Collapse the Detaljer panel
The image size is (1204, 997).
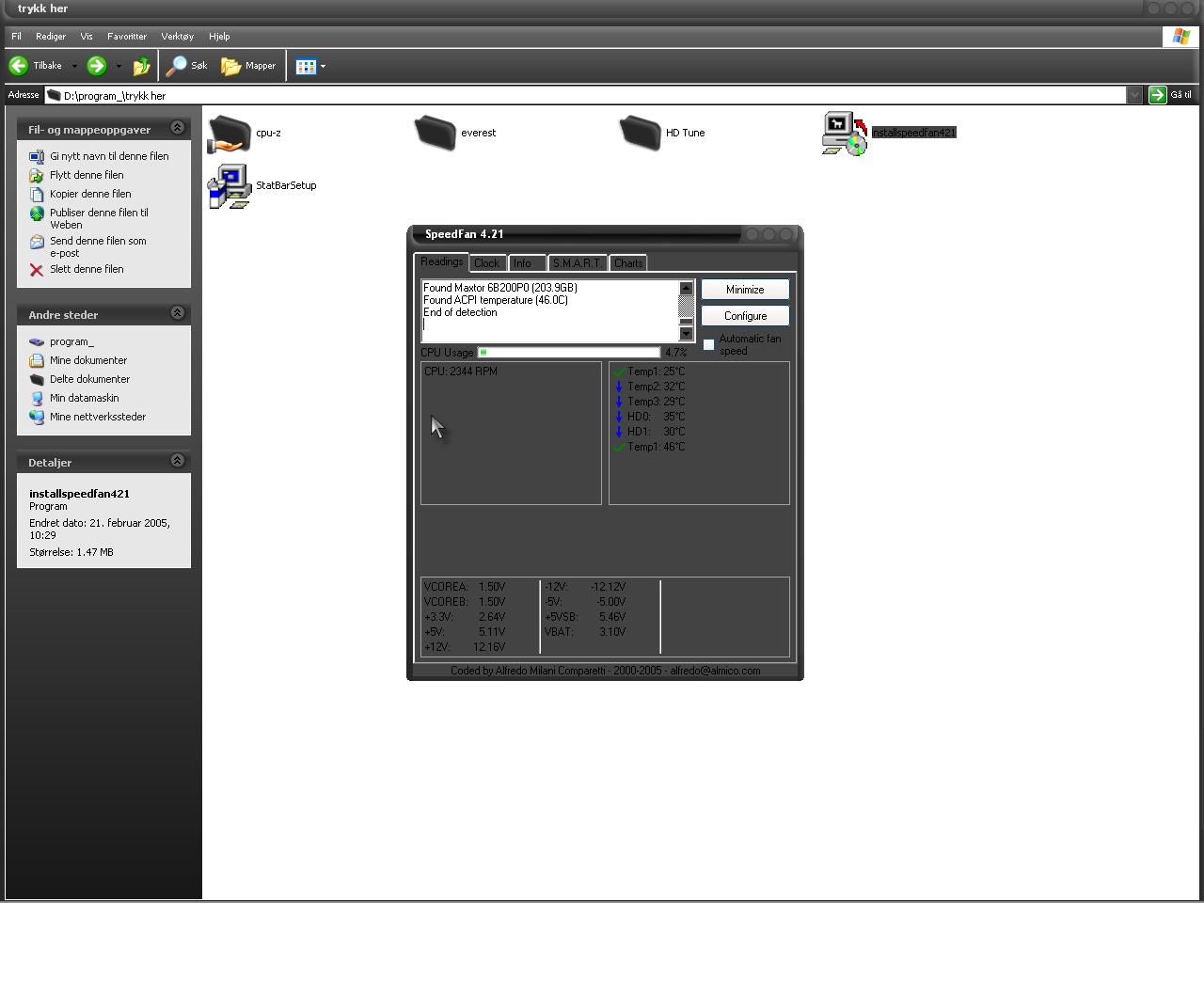point(177,461)
